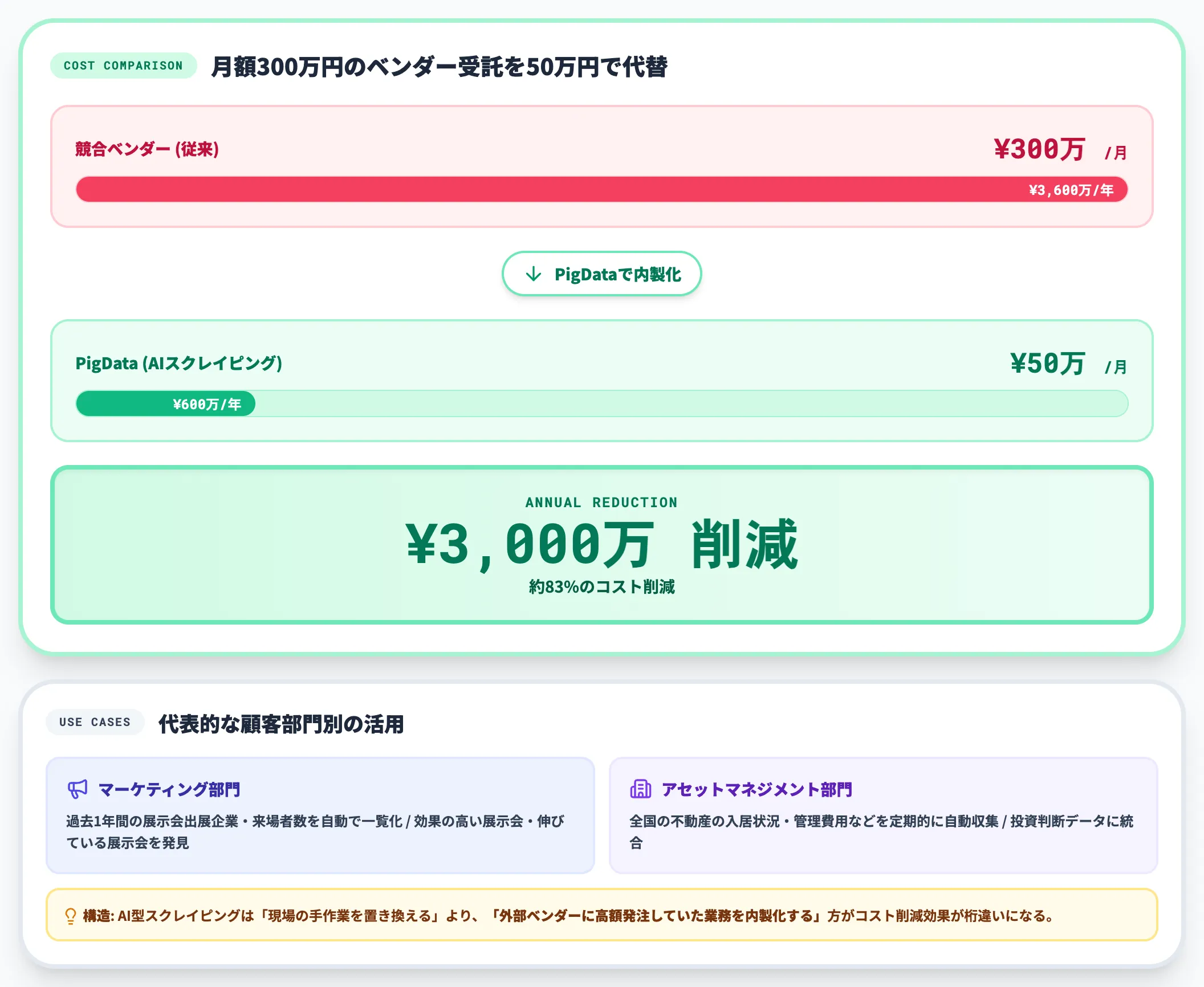
Task: Click the ¥300万 monthly price
Action: (x=1039, y=149)
